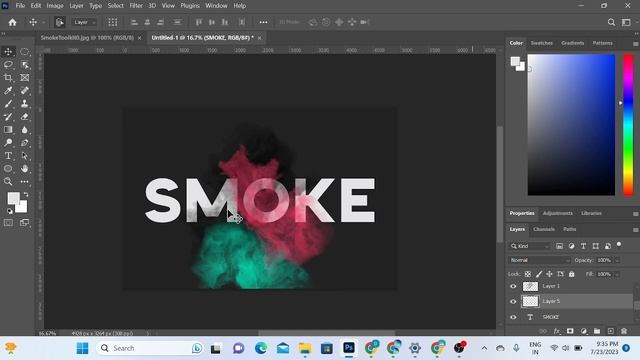Switch to the Swatches tab
The width and height of the screenshot is (640, 360).
[x=542, y=43]
